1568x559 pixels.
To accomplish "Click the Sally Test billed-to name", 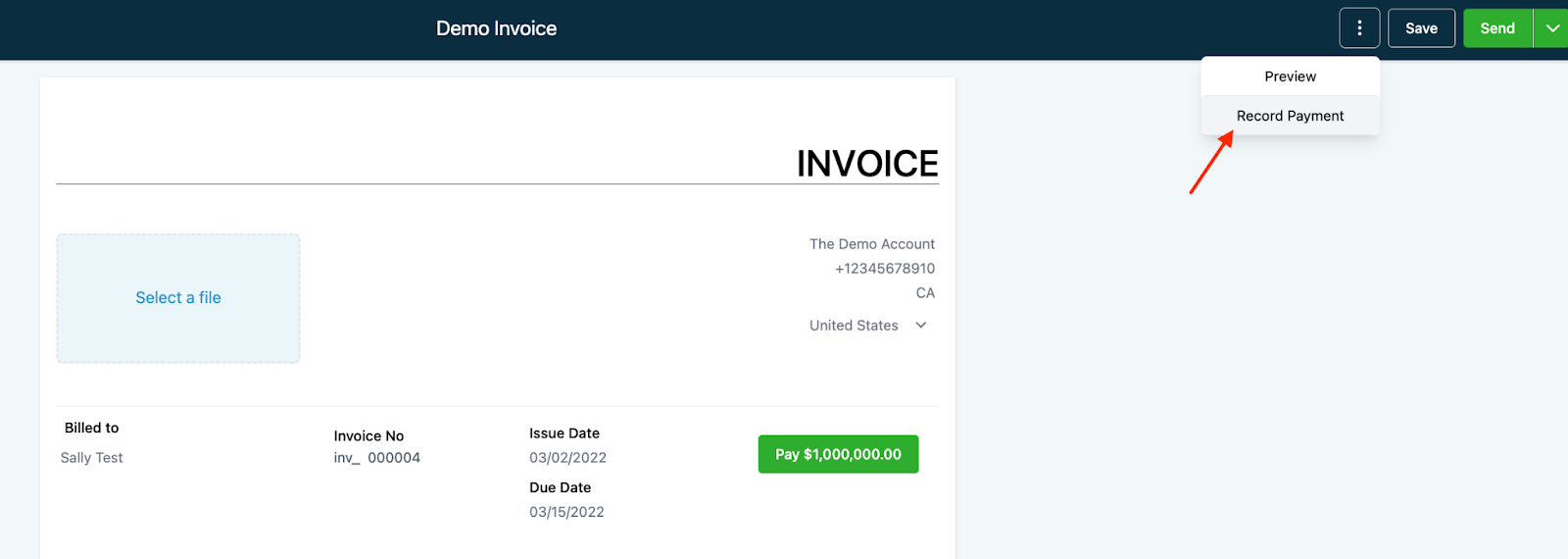I will pyautogui.click(x=91, y=458).
